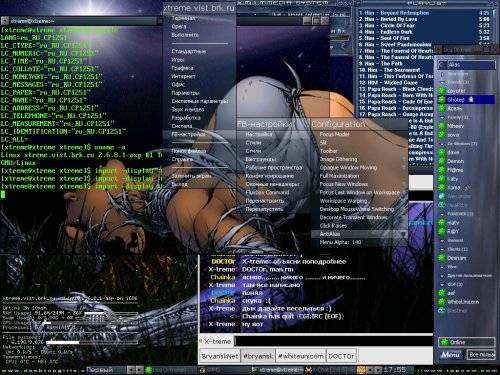Switch to the DOCTOr chat tab
The height and width of the screenshot is (375, 500).
click(x=341, y=356)
